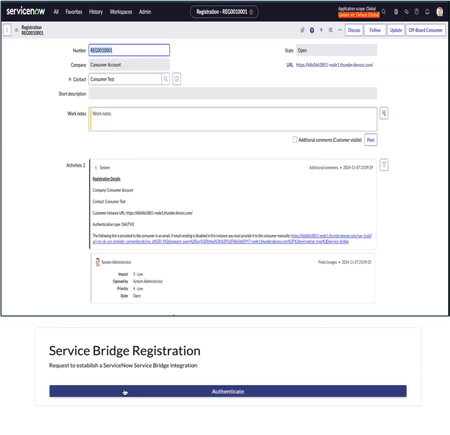Favorite this record with the star icon

[251, 12]
